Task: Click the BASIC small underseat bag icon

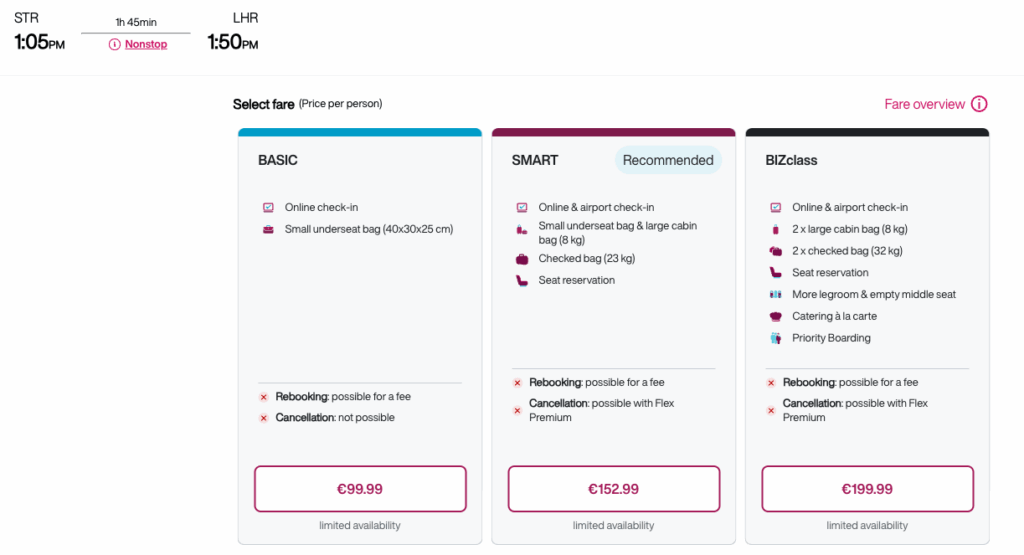Action: (268, 229)
